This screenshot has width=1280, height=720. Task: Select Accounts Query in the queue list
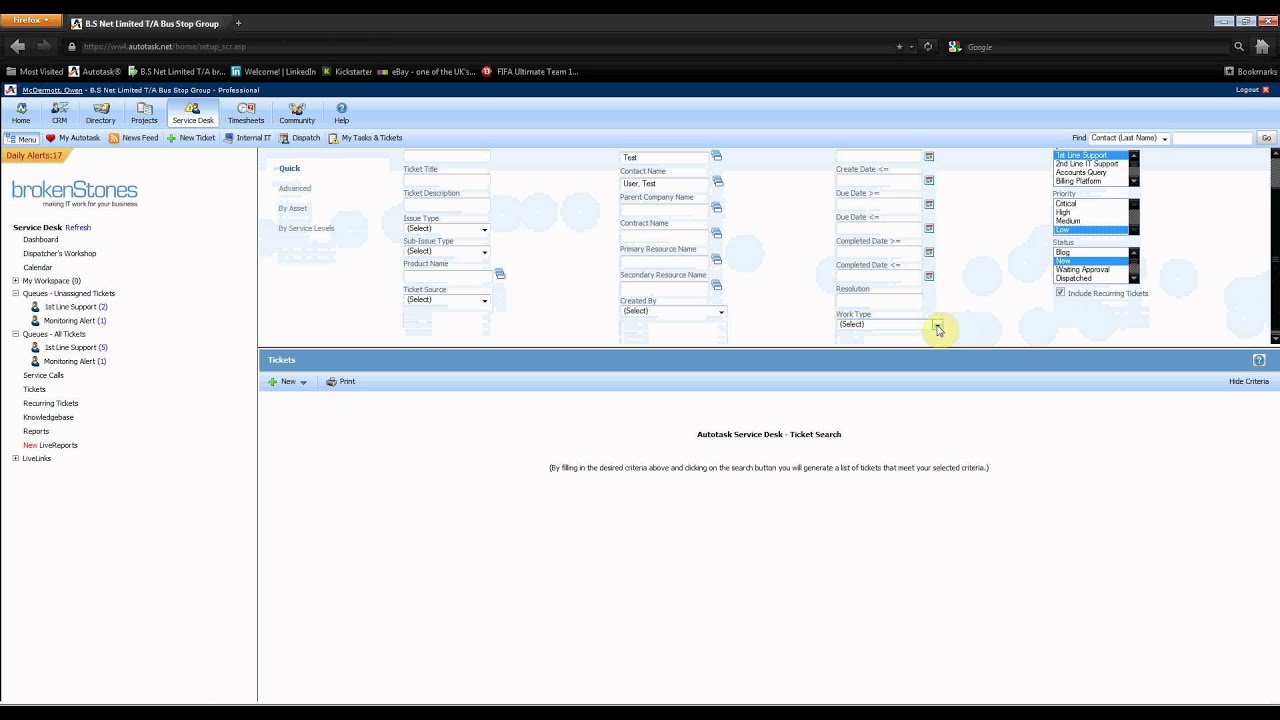(x=1081, y=173)
